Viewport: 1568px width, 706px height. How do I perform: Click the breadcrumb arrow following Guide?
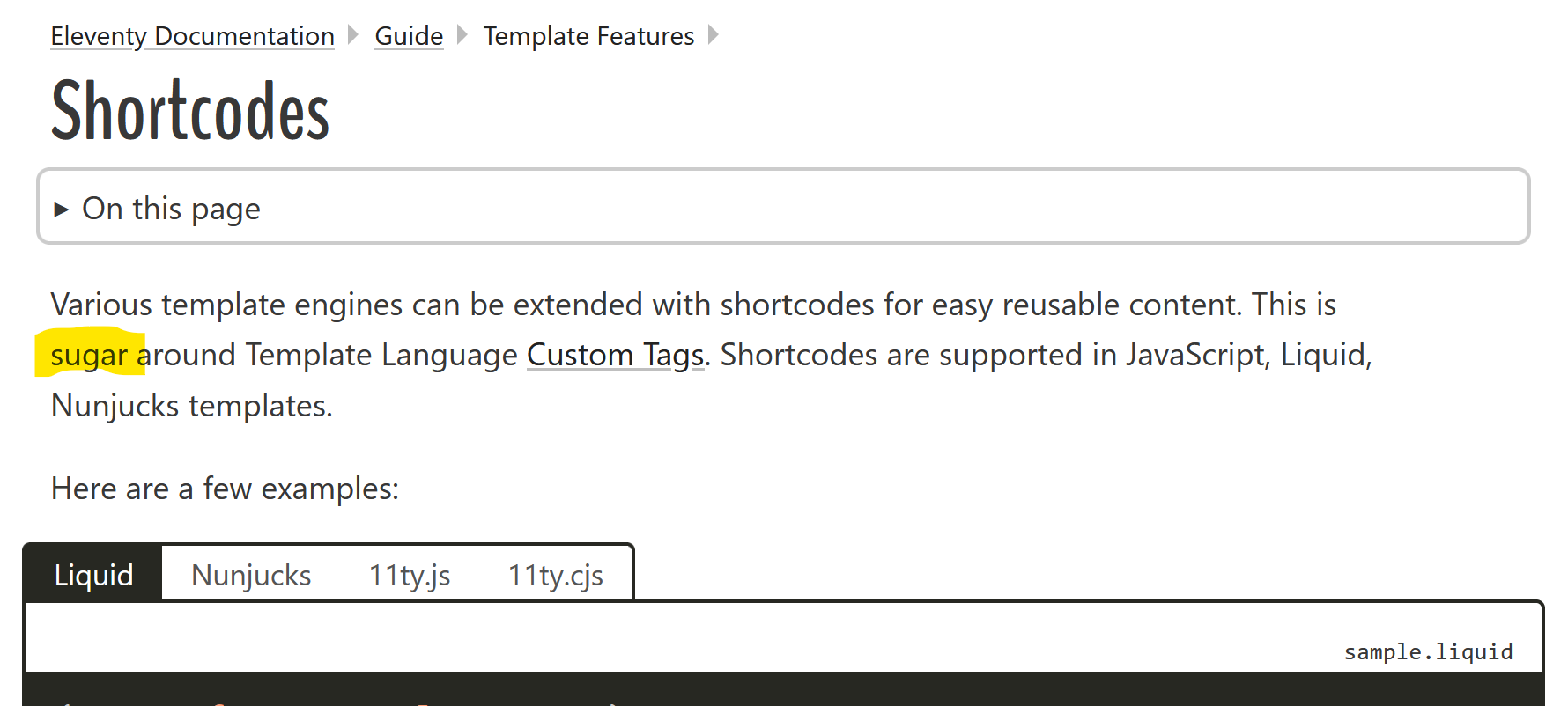coord(462,35)
